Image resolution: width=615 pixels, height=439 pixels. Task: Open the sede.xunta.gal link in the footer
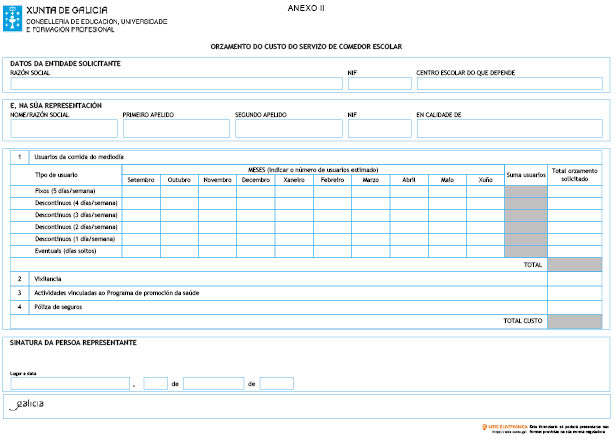(503, 430)
